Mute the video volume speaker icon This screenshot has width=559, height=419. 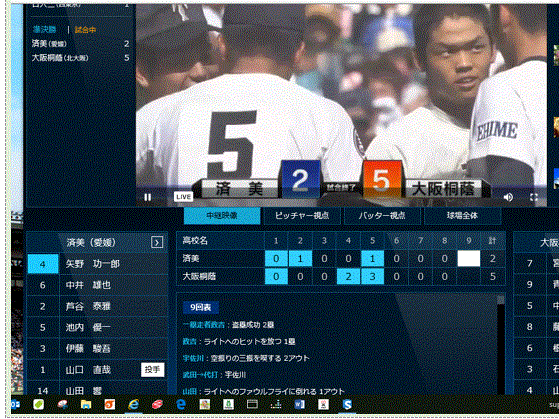coord(508,197)
